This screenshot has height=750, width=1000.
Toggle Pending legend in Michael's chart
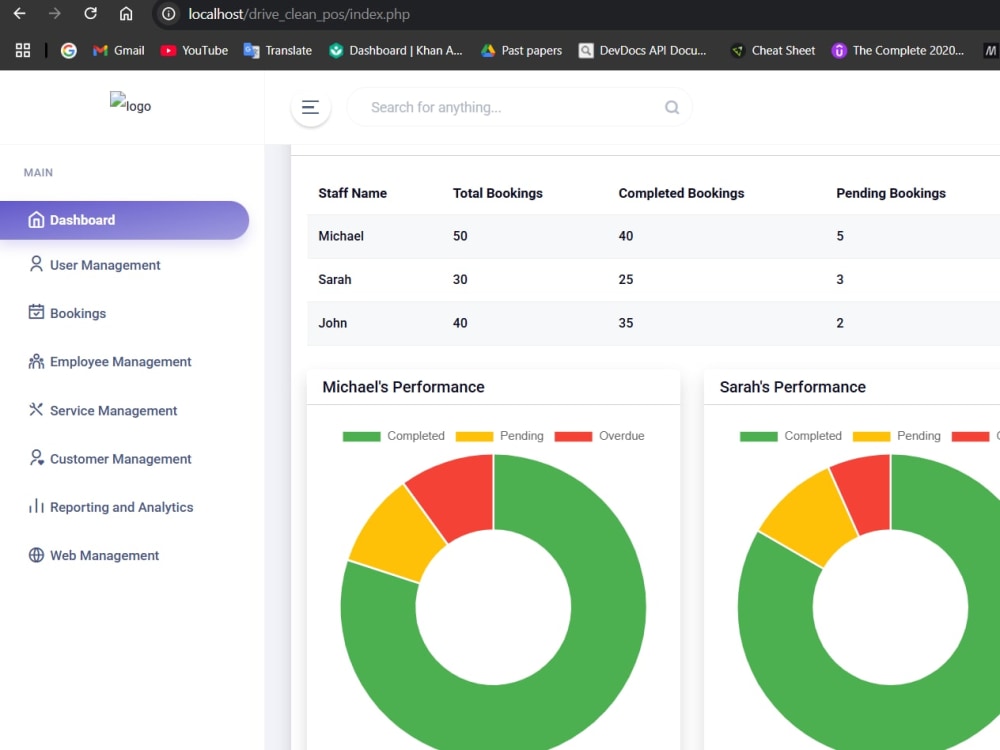pos(499,436)
